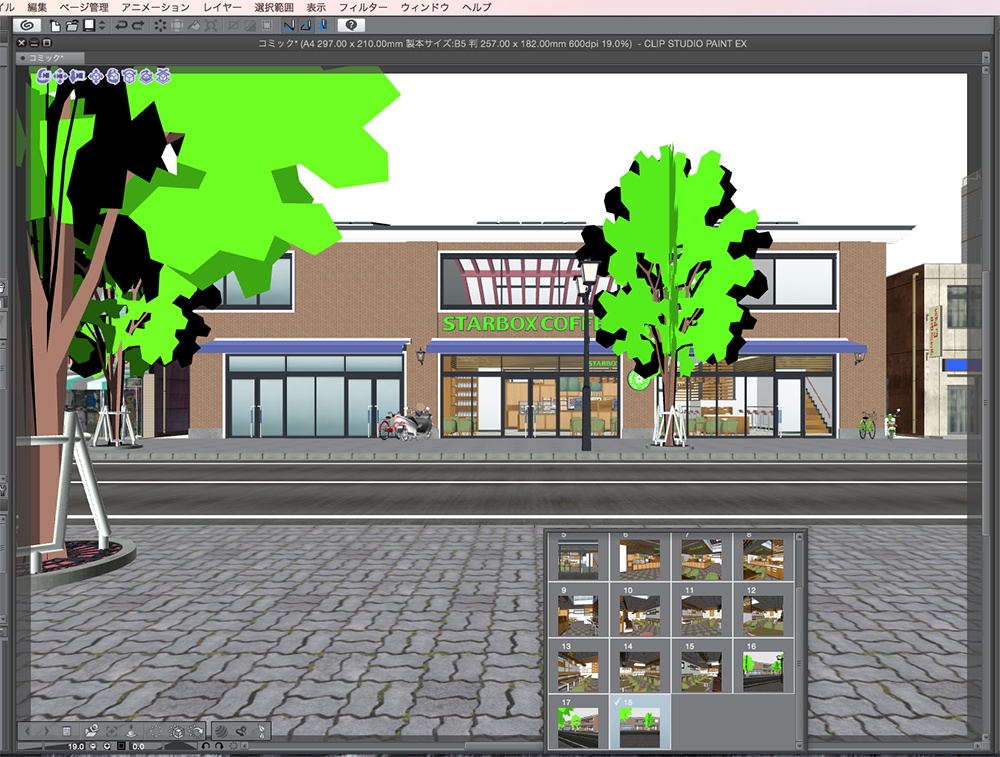Toggle show selection border icon
1000x757 pixels.
pos(267,26)
